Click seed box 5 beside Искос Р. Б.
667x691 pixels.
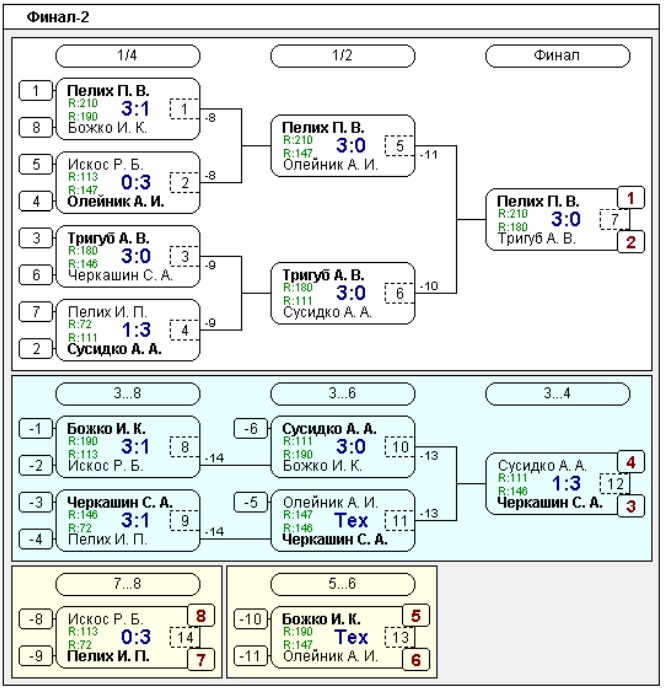pos(36,164)
